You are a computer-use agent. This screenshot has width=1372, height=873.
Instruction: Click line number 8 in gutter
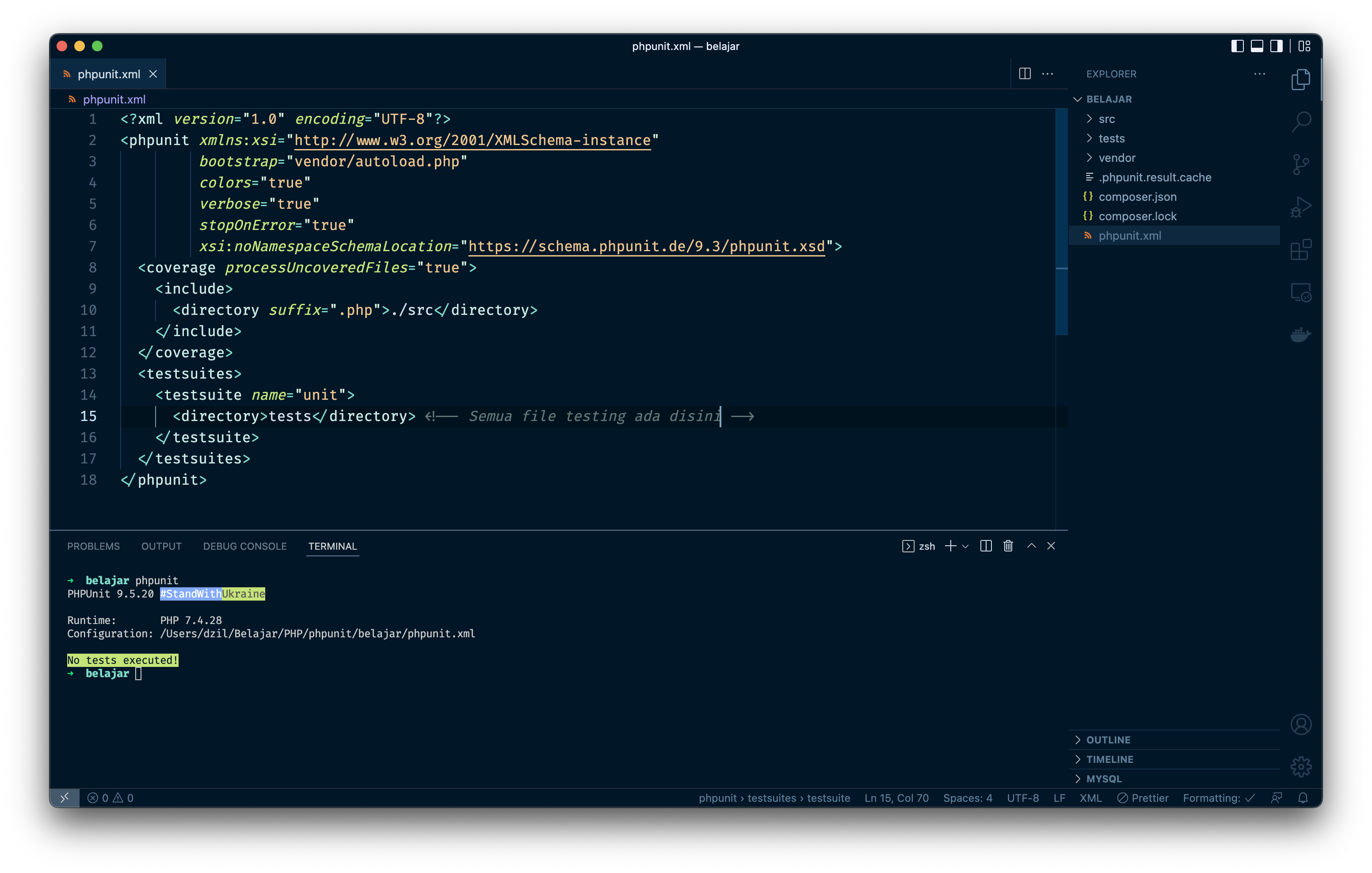pyautogui.click(x=92, y=268)
